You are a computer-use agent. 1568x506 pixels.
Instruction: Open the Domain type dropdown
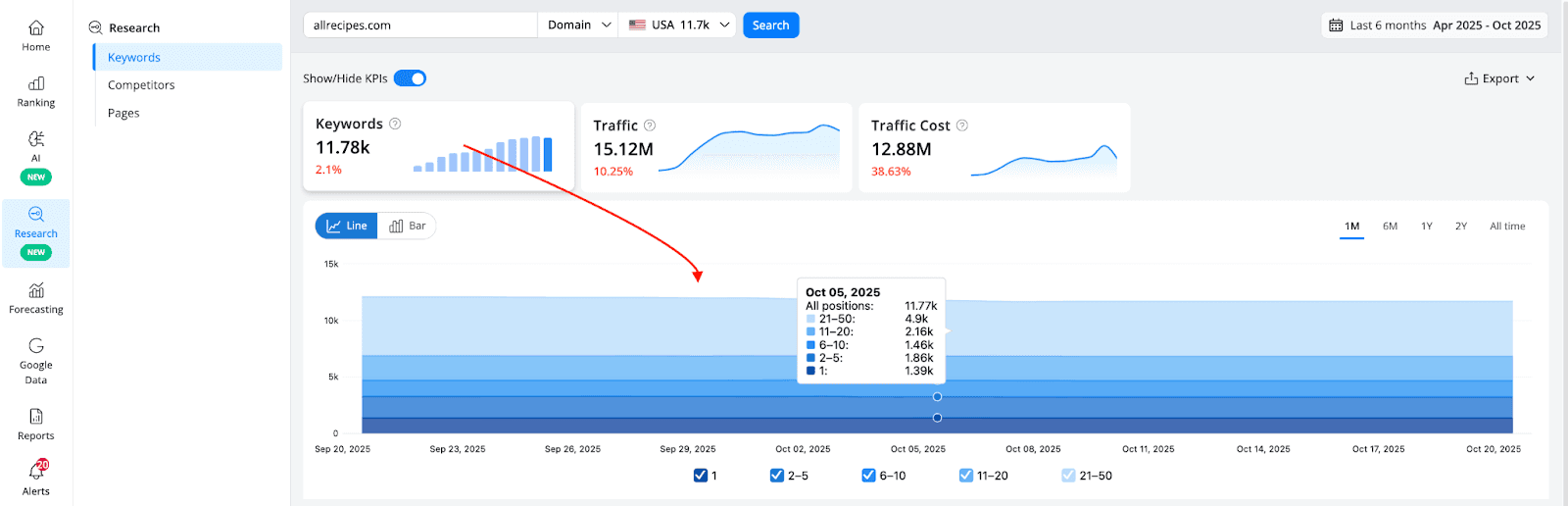578,25
